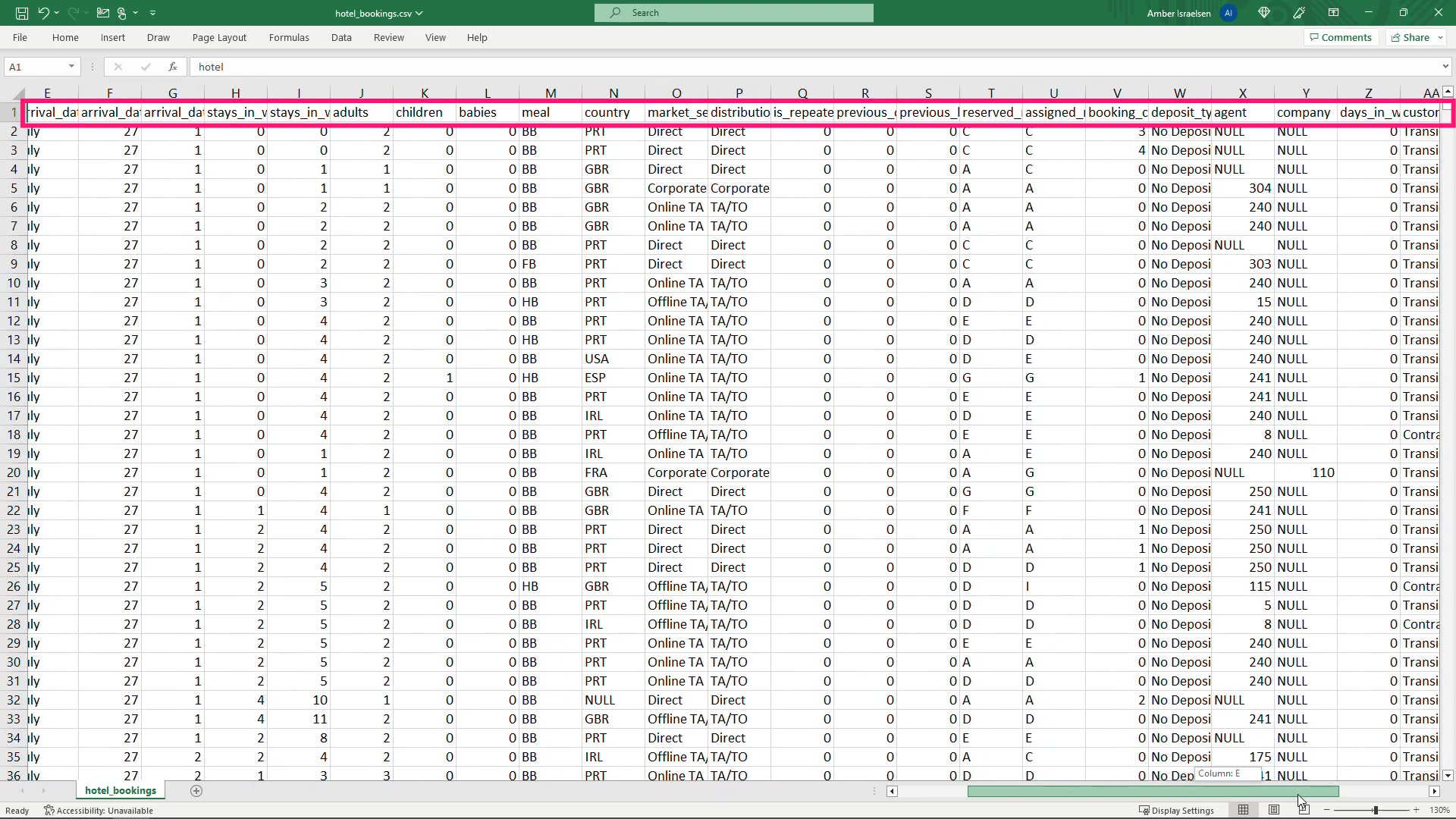Click the zoom slider handle
The width and height of the screenshot is (1456, 819).
(x=1375, y=810)
